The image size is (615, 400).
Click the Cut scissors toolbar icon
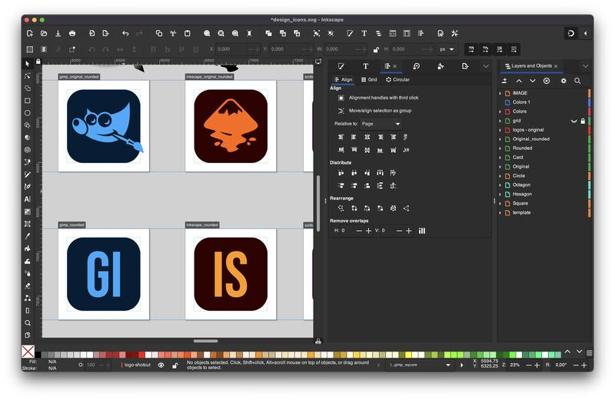pos(173,34)
